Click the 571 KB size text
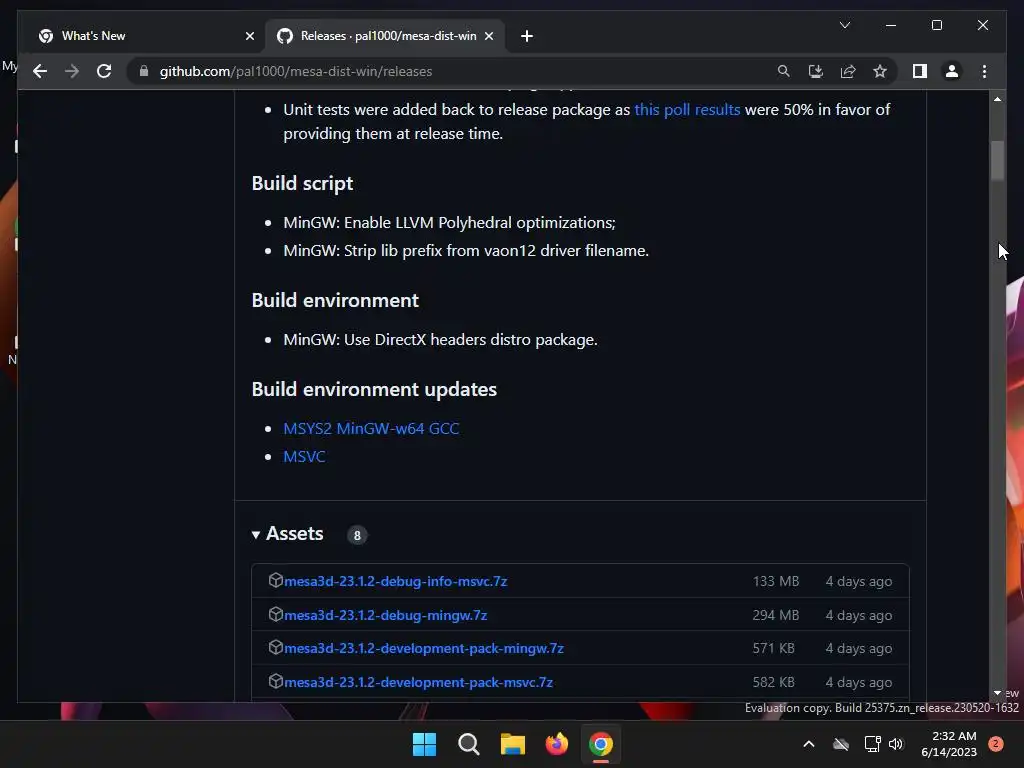This screenshot has height=768, width=1024. point(774,648)
